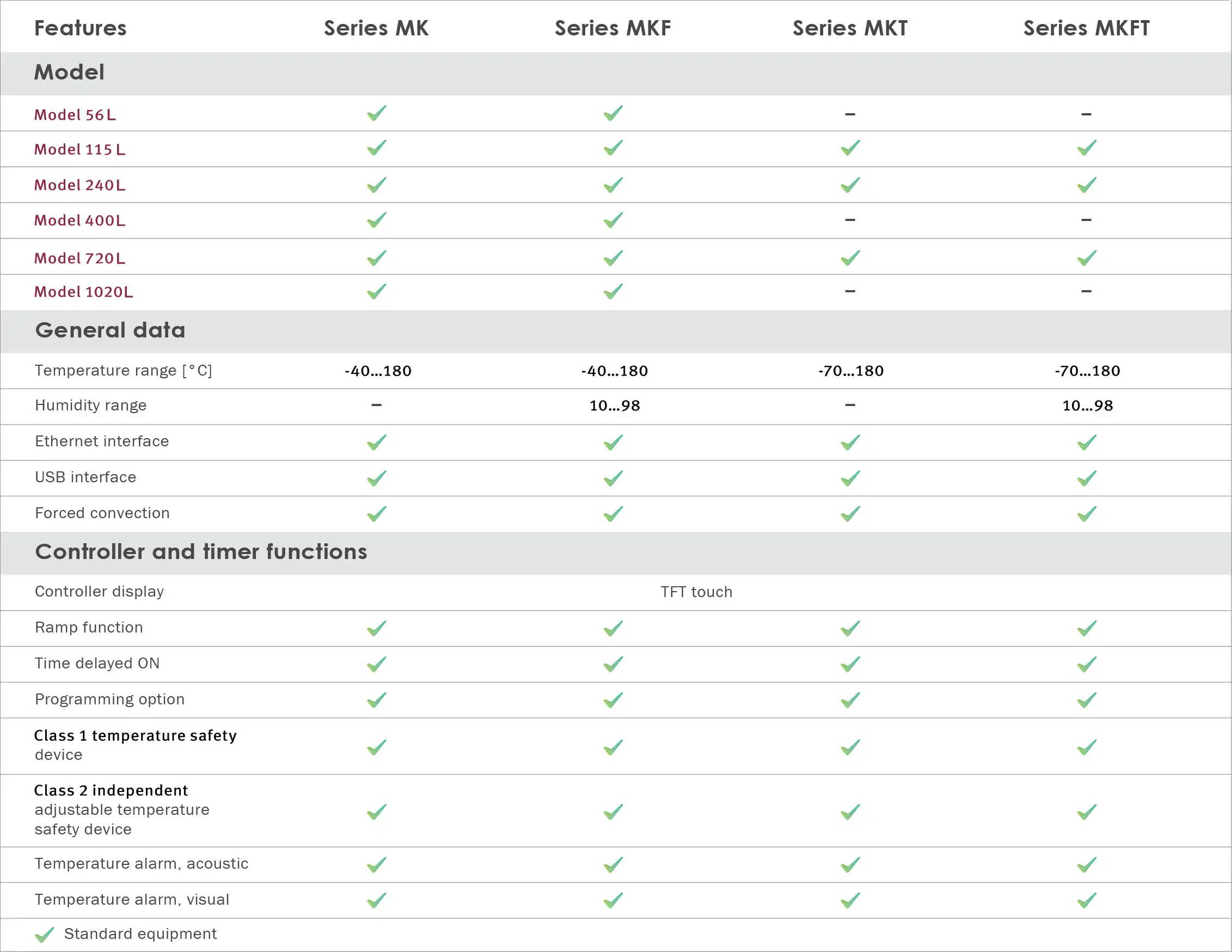Click the Model 56L checkmark under Series MKF

coord(613,113)
